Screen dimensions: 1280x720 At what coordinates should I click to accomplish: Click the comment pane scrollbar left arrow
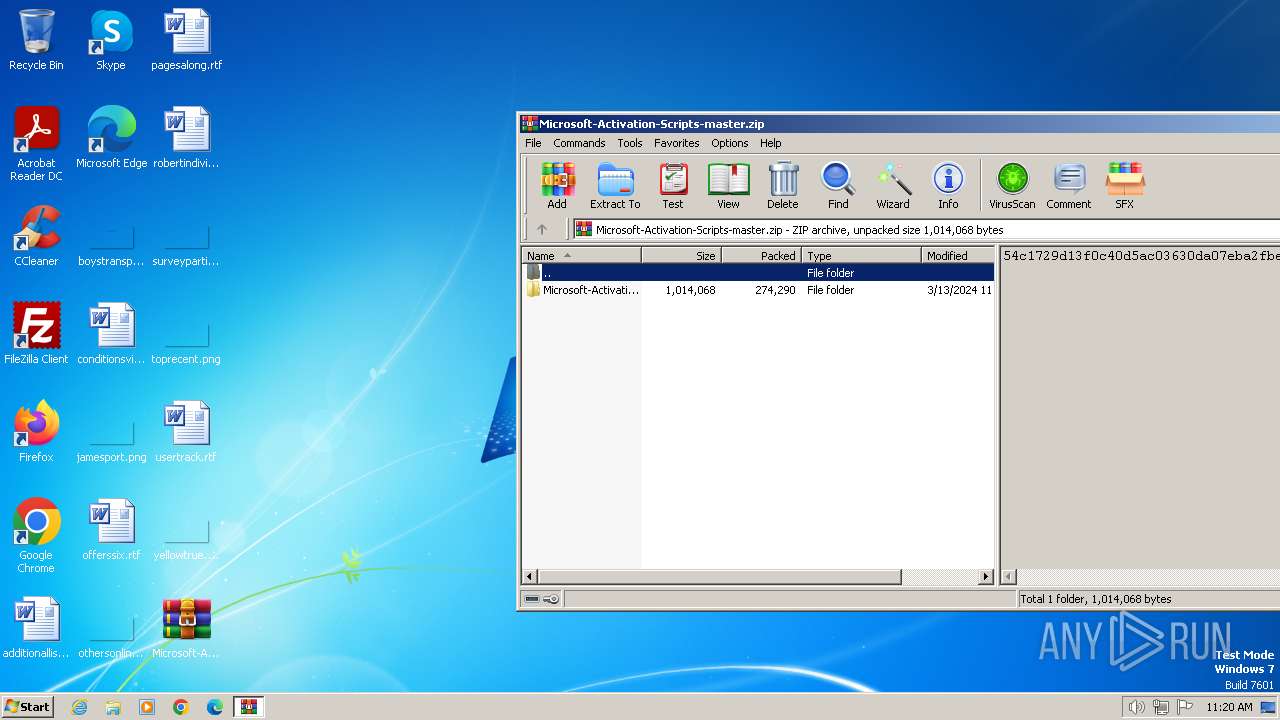(1009, 577)
